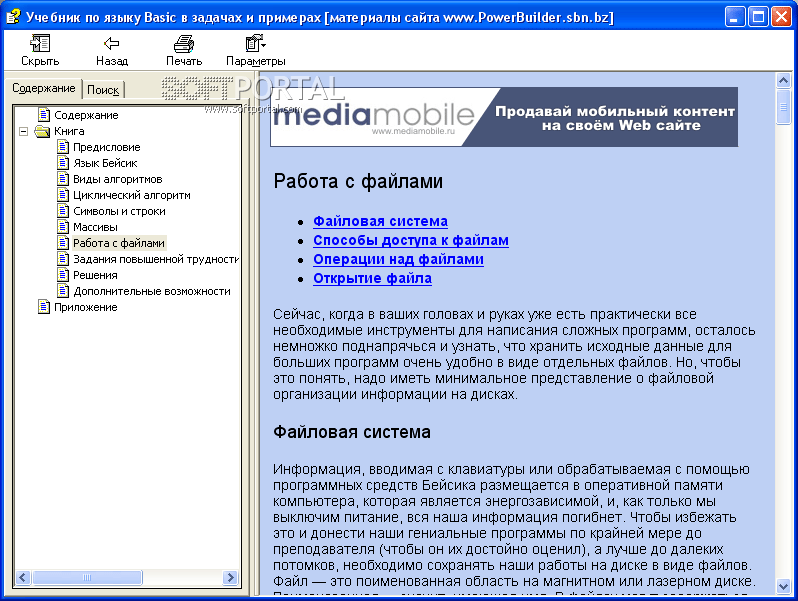This screenshot has width=798, height=601.
Task: Follow the Операции над файлами link
Action: click(x=398, y=260)
